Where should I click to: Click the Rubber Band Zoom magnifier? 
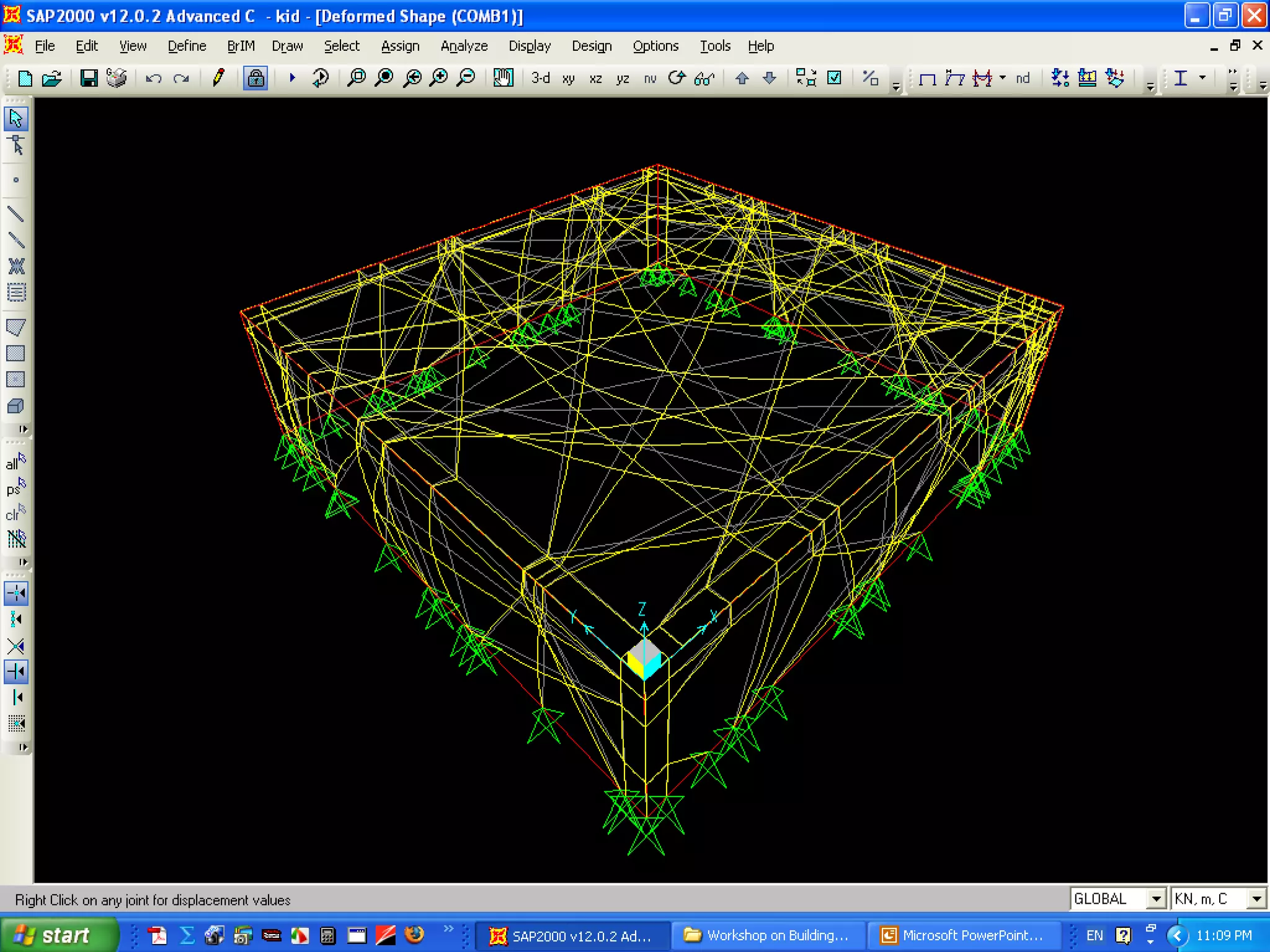[x=357, y=78]
